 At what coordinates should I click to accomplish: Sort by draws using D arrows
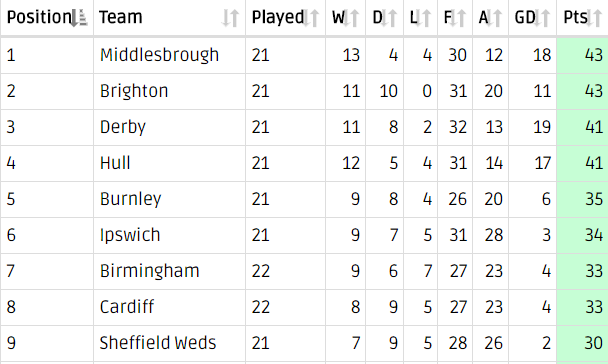coord(389,18)
